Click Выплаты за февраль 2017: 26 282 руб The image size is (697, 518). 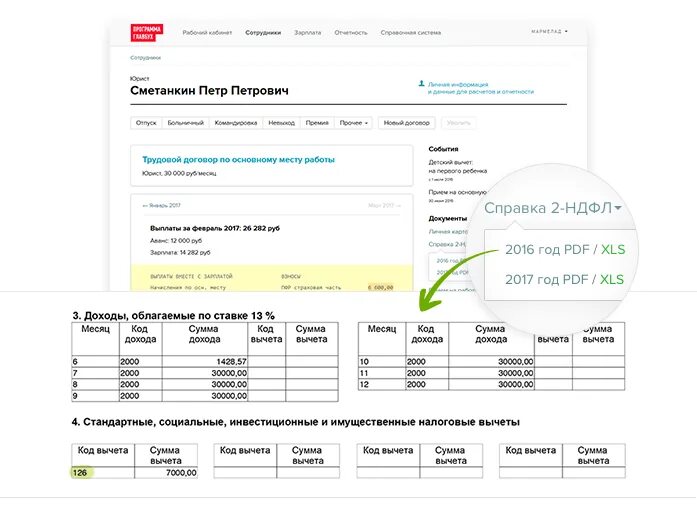215,228
